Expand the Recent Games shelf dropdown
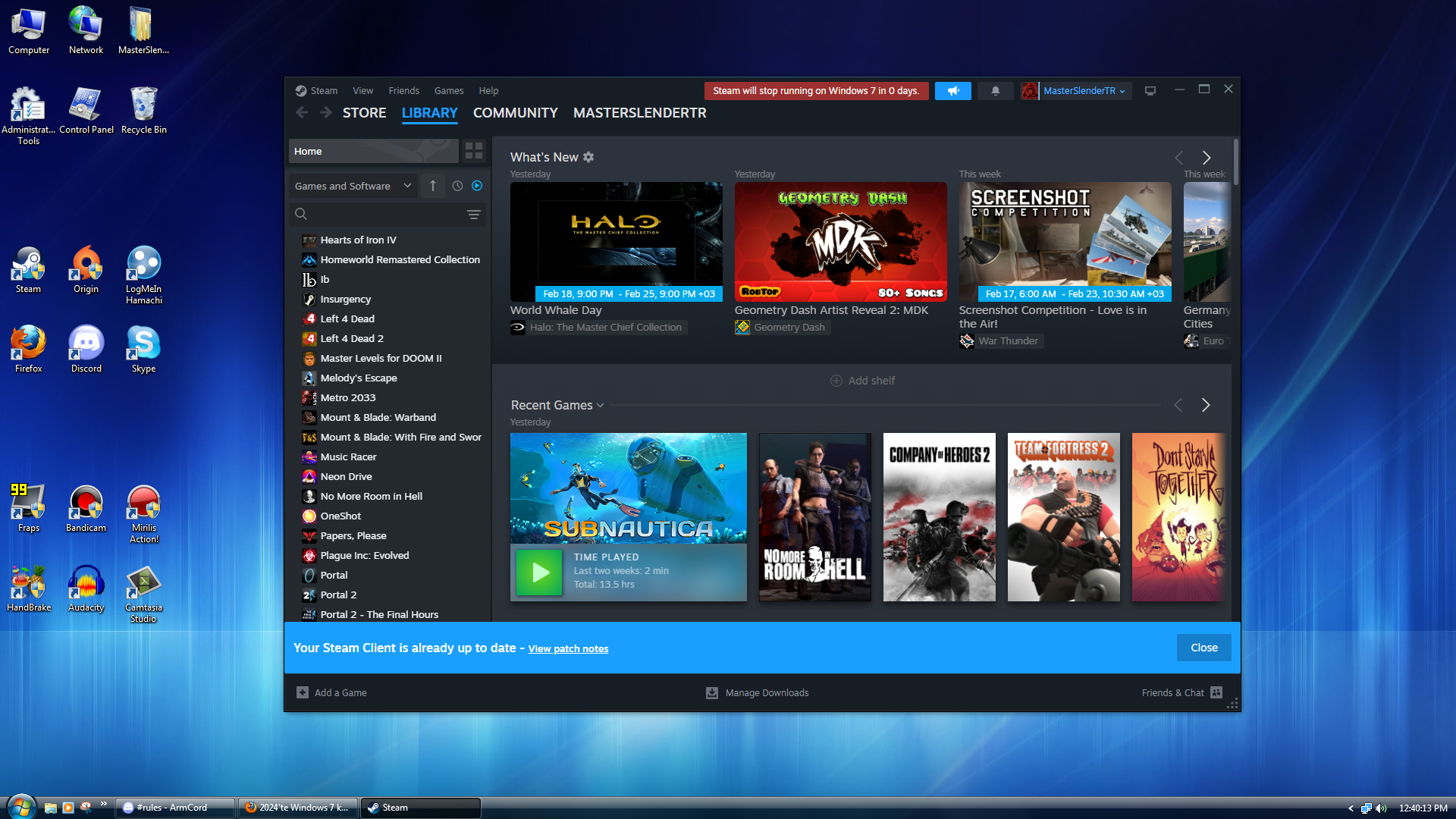This screenshot has height=819, width=1456. 601,406
